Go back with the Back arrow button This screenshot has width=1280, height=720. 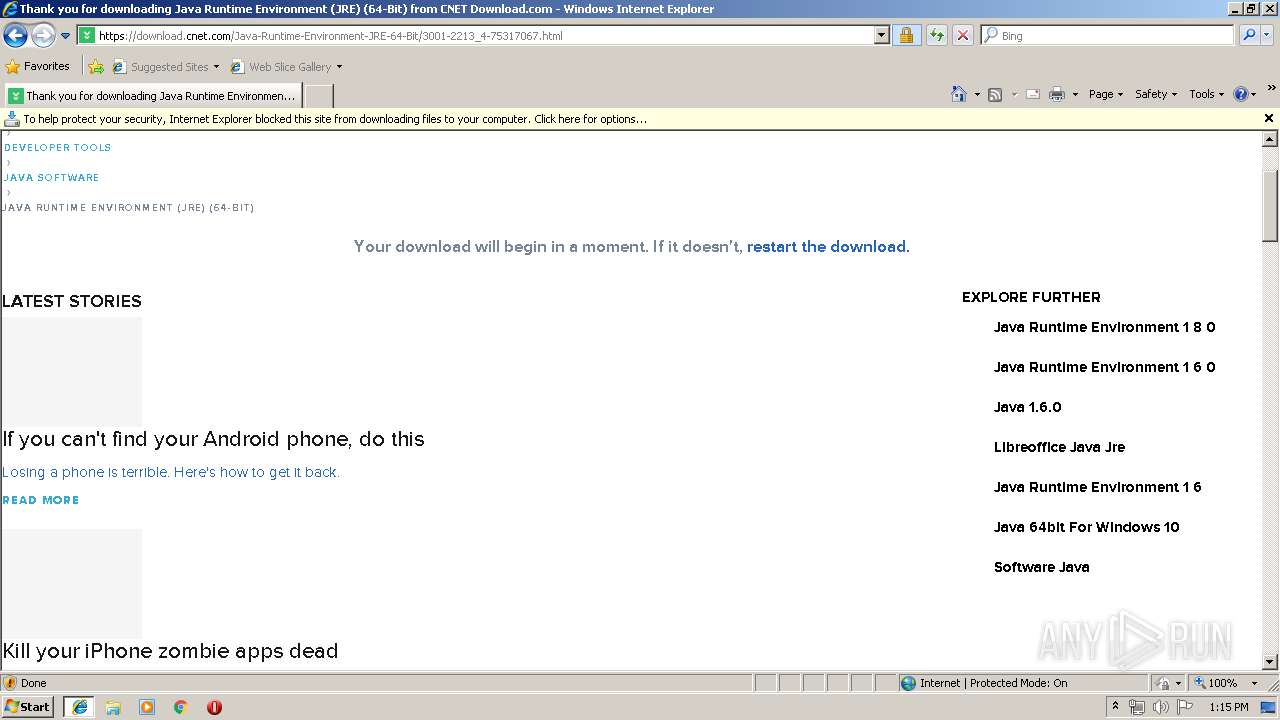pyautogui.click(x=15, y=35)
